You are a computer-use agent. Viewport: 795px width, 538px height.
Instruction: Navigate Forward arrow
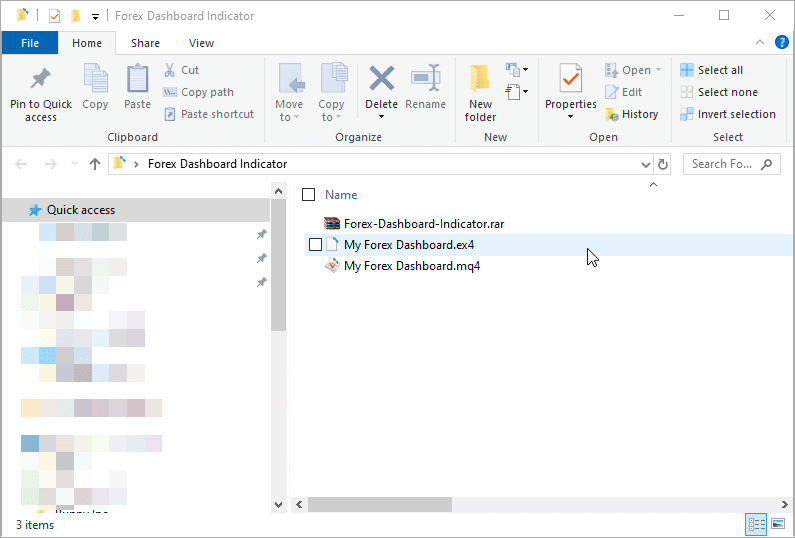pyautogui.click(x=50, y=164)
